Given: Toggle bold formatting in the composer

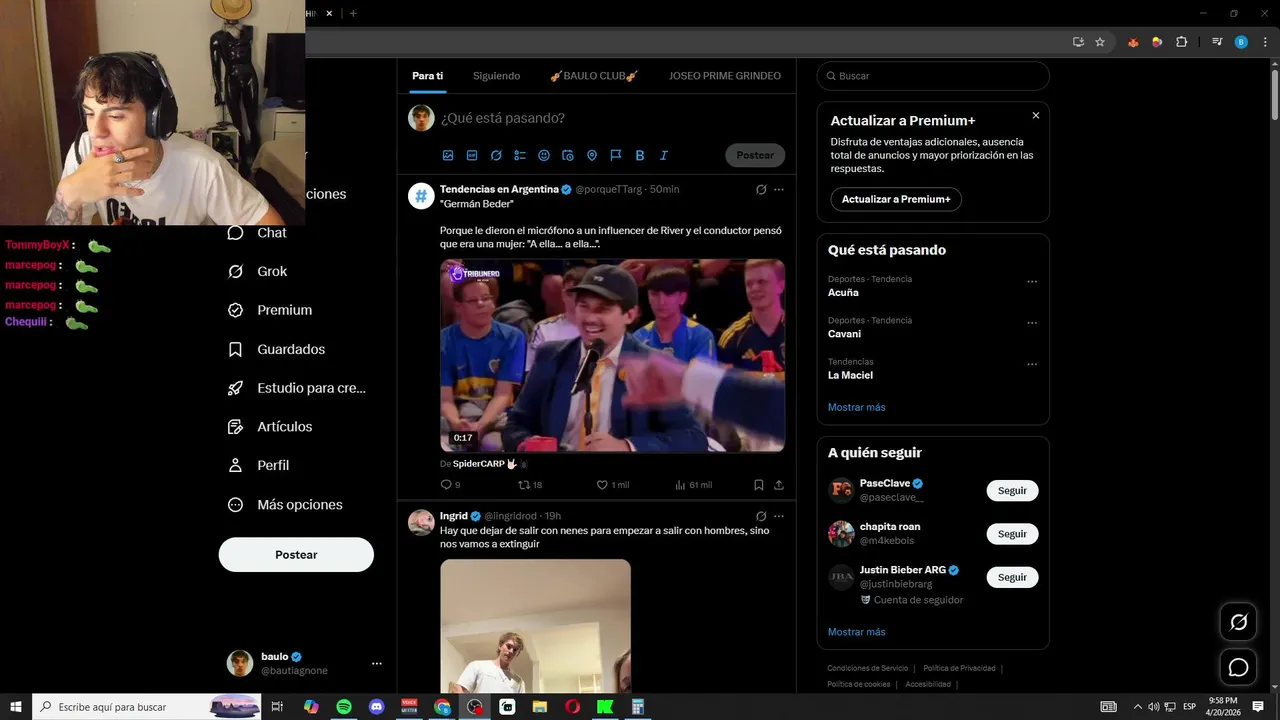Looking at the screenshot, I should tap(640, 155).
